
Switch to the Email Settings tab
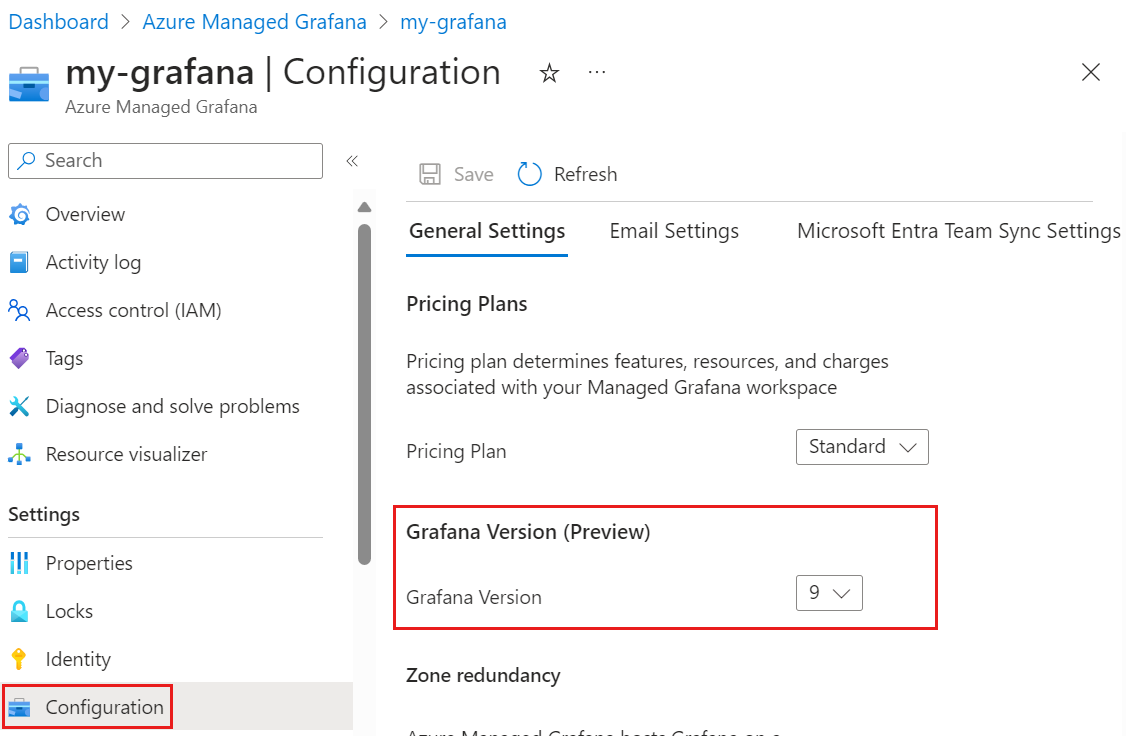point(674,231)
